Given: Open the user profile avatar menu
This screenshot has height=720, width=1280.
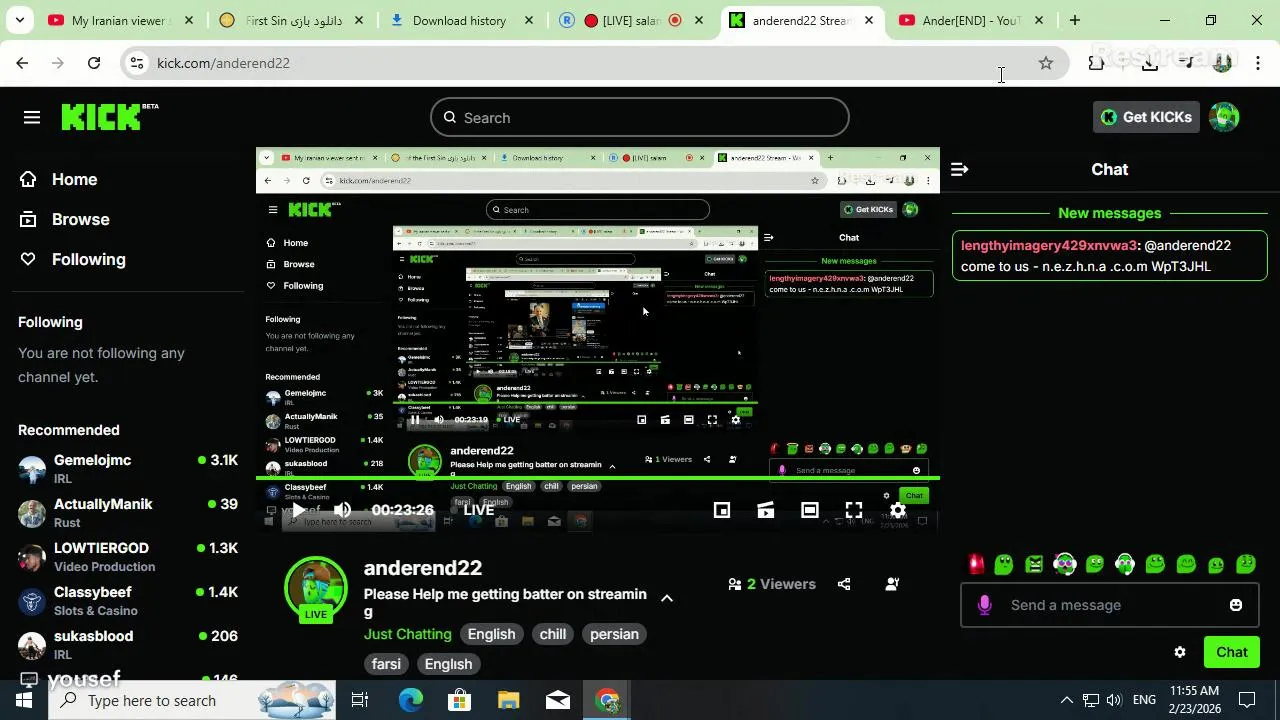Looking at the screenshot, I should click(x=1224, y=117).
